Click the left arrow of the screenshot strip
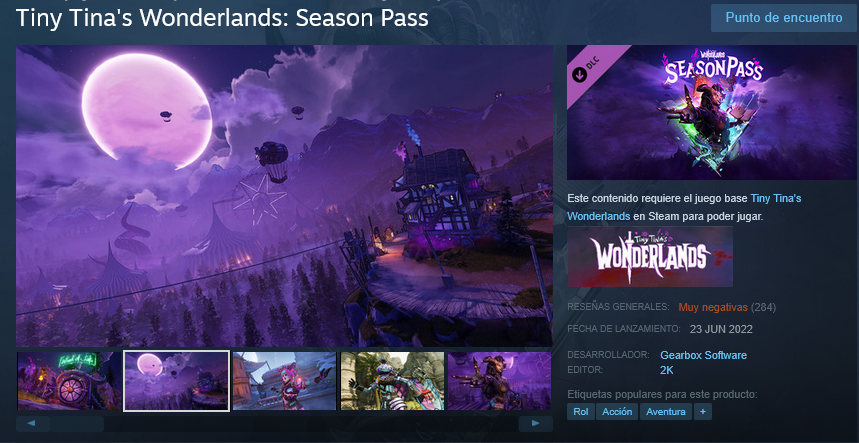Screen dimensions: 859x443 pyautogui.click(x=32, y=424)
